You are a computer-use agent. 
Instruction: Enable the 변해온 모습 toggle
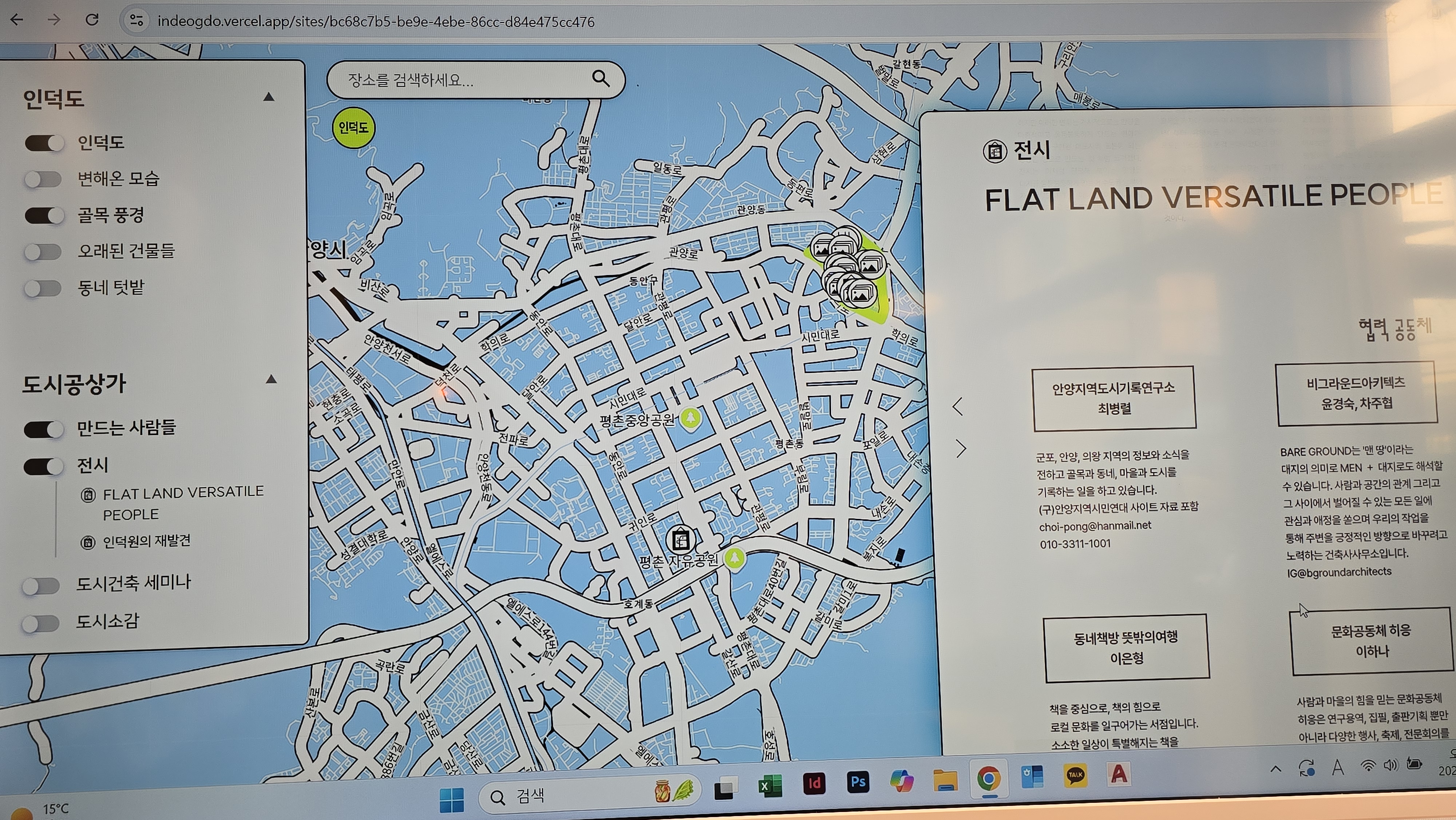44,179
